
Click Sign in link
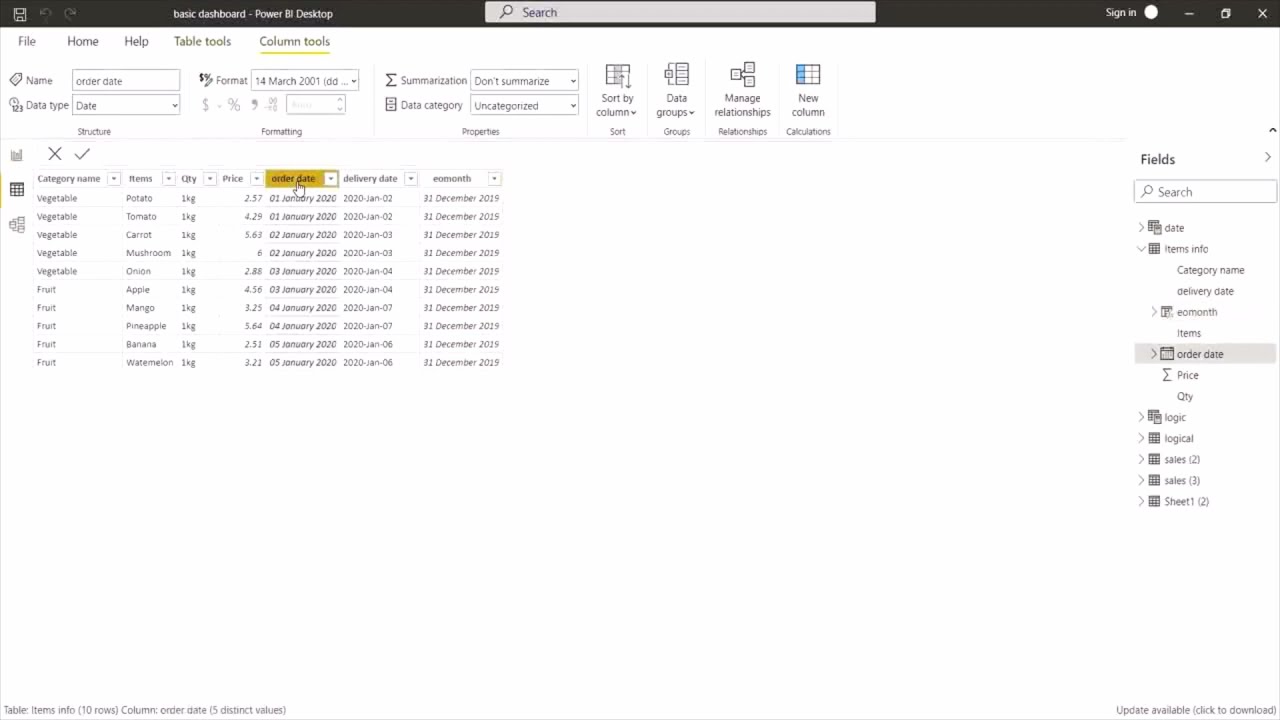click(x=1121, y=13)
